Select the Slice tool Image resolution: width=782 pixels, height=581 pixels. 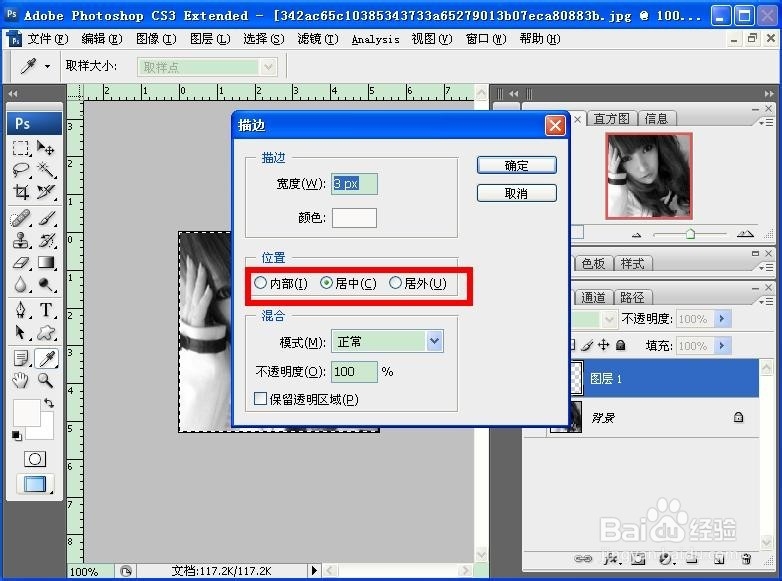click(46, 192)
